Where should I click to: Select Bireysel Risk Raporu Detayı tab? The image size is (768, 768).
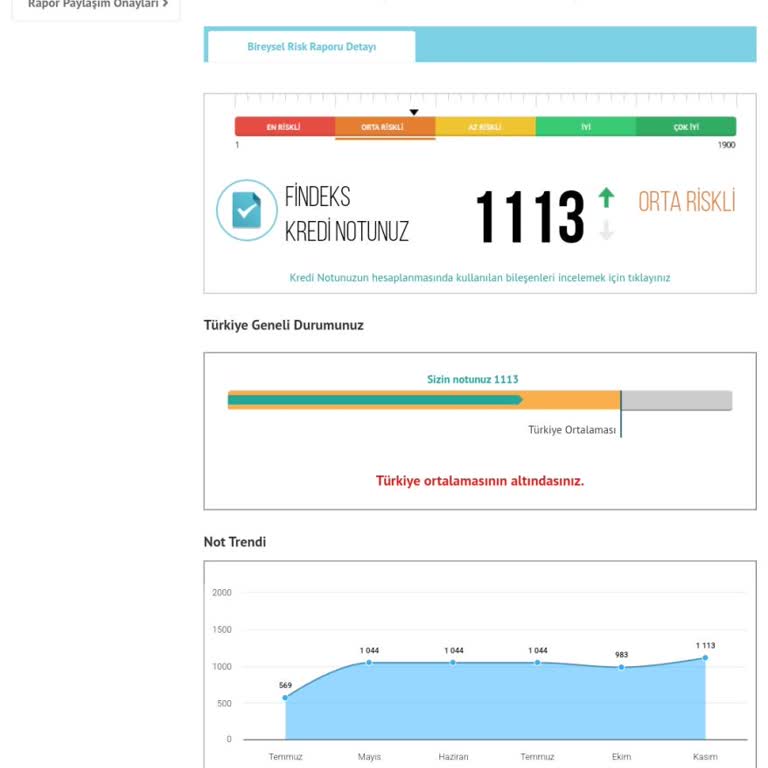(312, 47)
